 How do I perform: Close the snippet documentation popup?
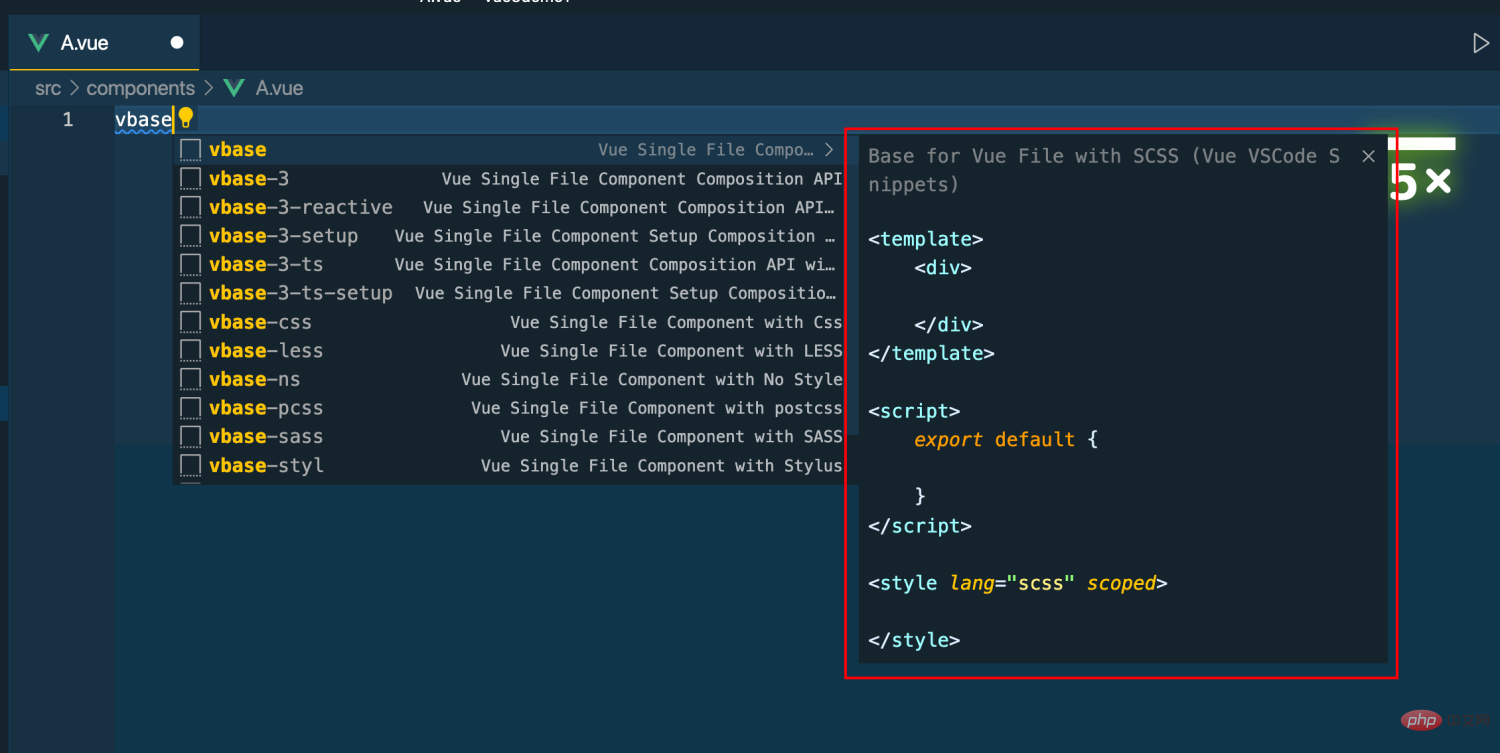(1368, 156)
